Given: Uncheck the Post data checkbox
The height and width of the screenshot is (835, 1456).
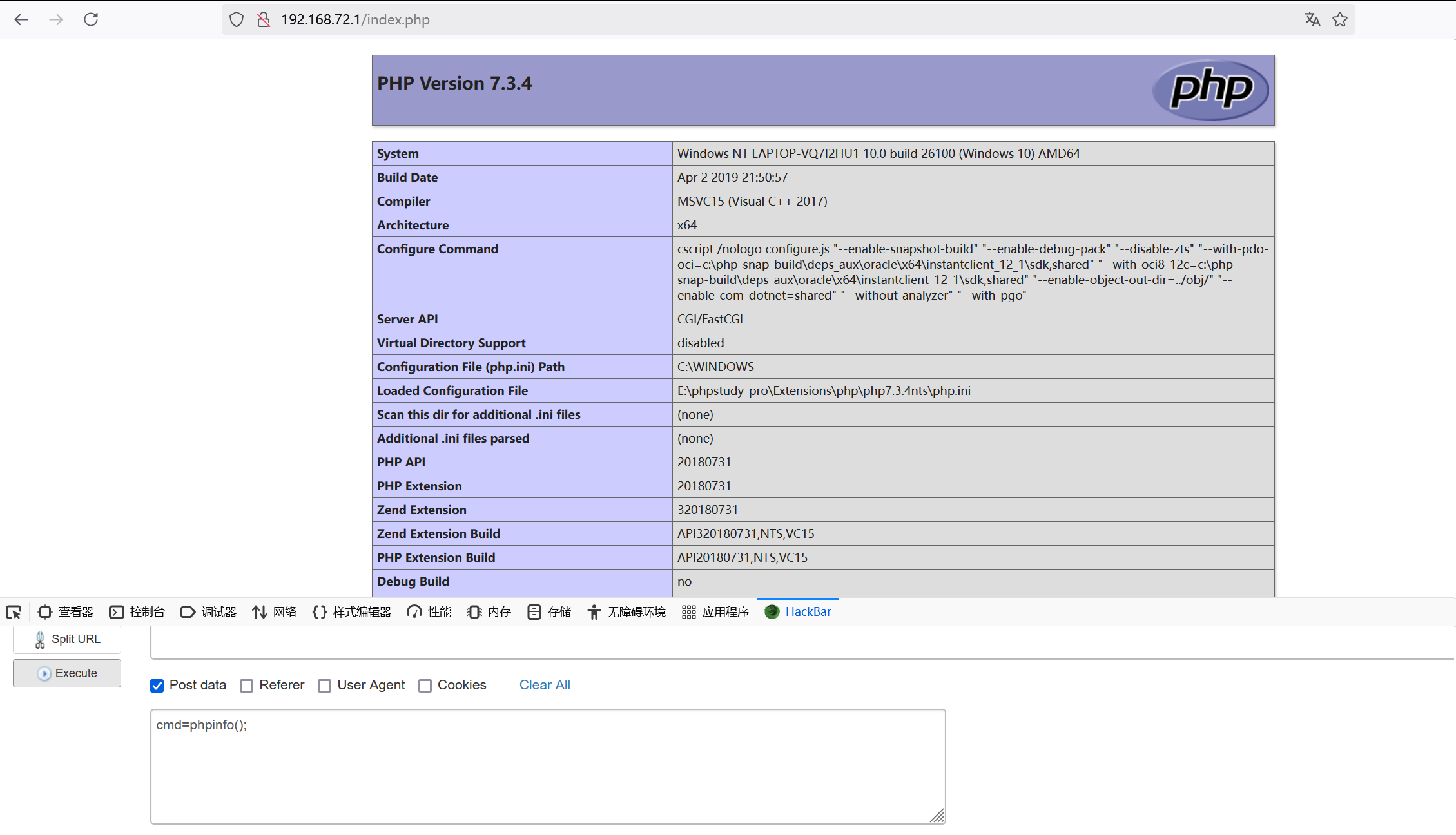Looking at the screenshot, I should [x=157, y=686].
